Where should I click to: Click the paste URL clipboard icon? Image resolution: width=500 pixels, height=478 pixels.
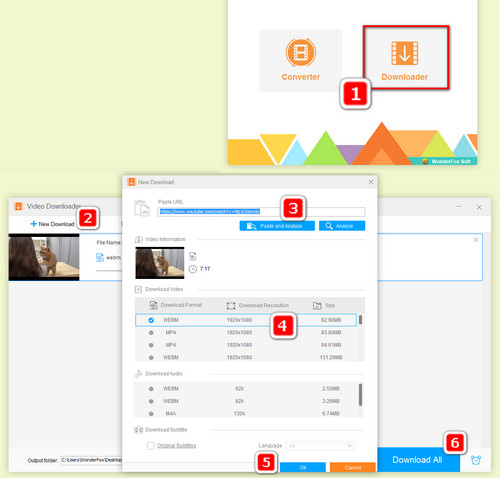(x=141, y=208)
